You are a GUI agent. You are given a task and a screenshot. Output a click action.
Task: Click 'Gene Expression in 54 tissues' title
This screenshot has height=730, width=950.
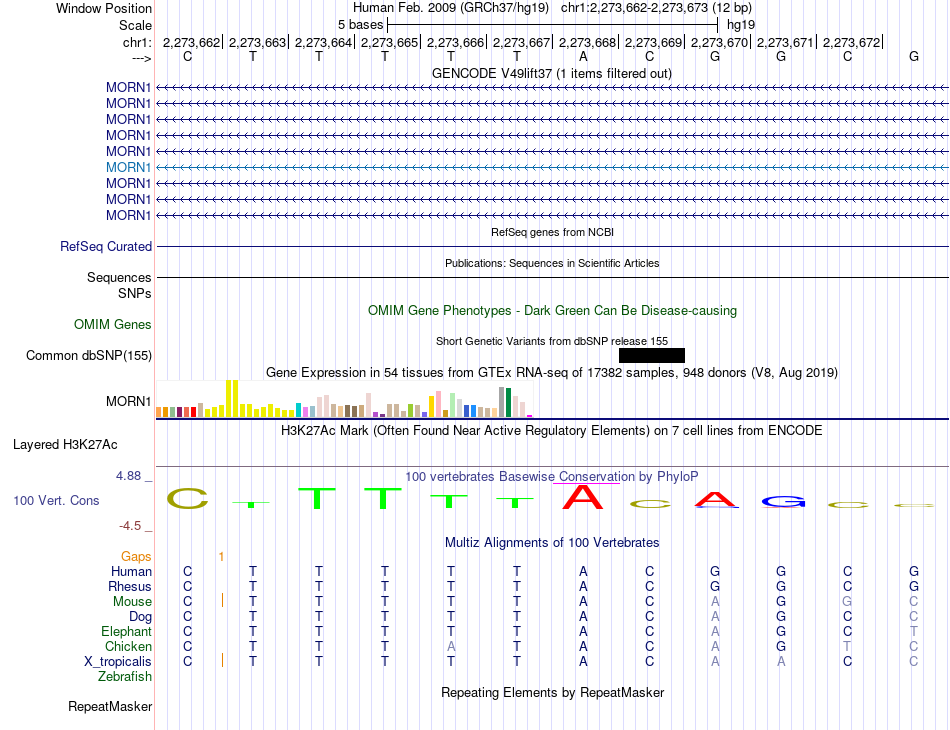point(552,373)
